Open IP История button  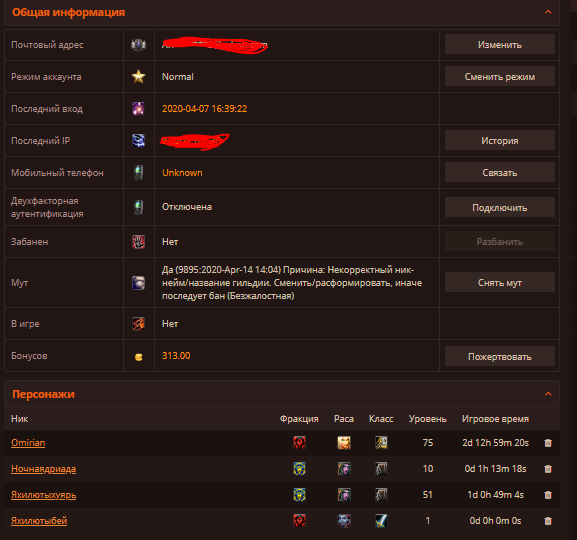500,141
